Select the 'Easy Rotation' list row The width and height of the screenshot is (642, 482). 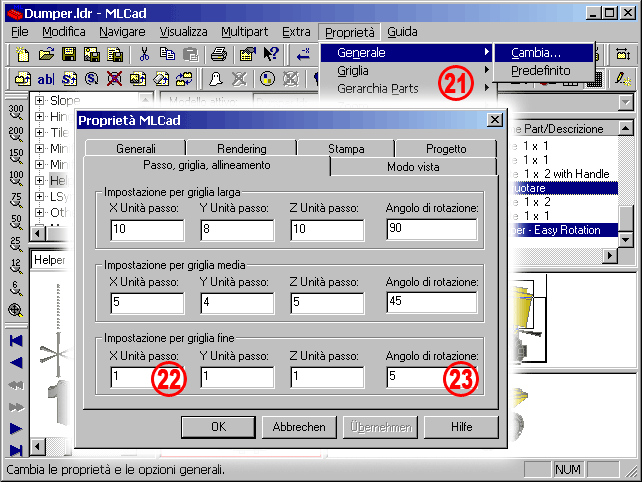(564, 230)
